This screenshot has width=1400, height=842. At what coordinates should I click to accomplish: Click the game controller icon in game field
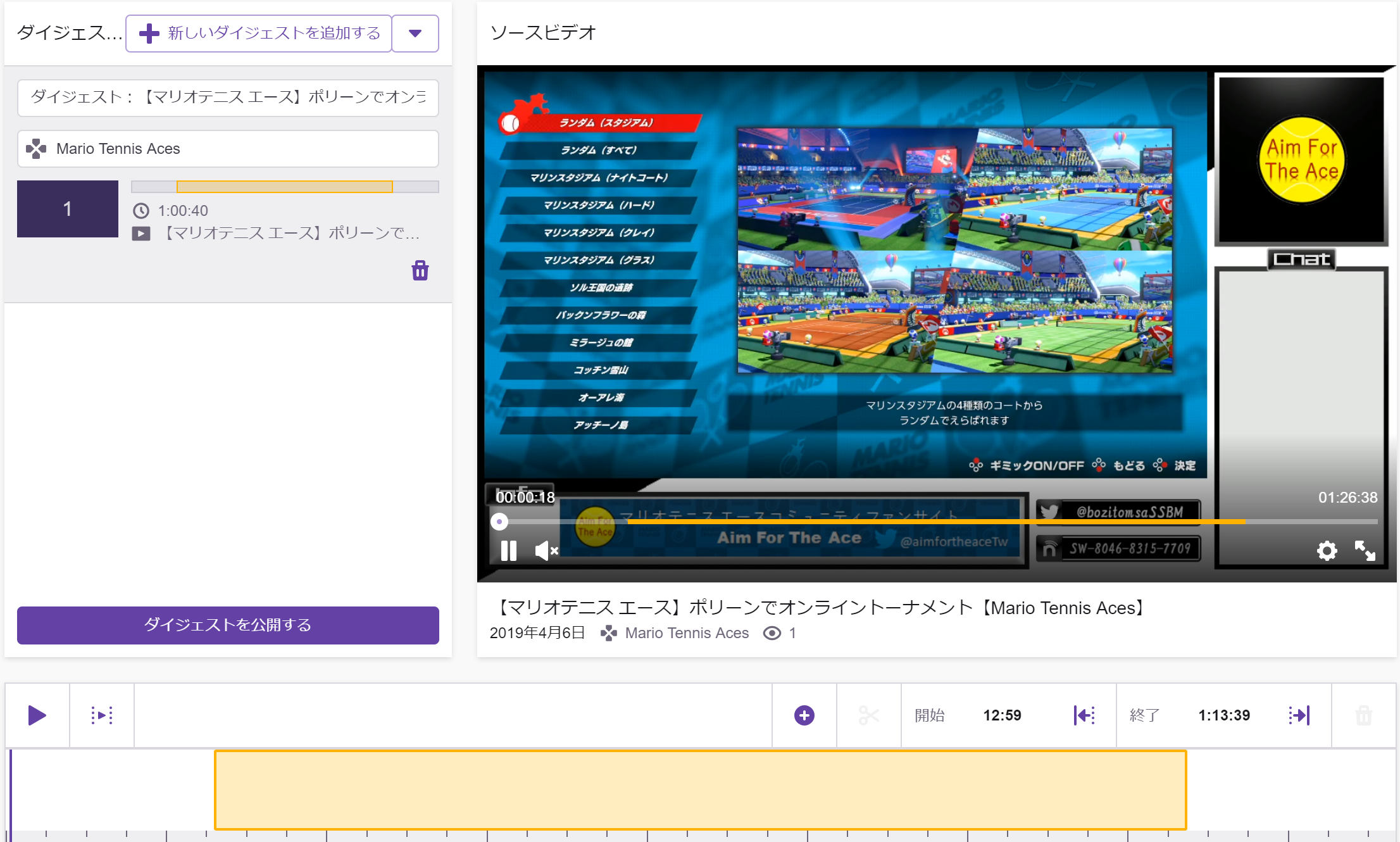tap(36, 149)
